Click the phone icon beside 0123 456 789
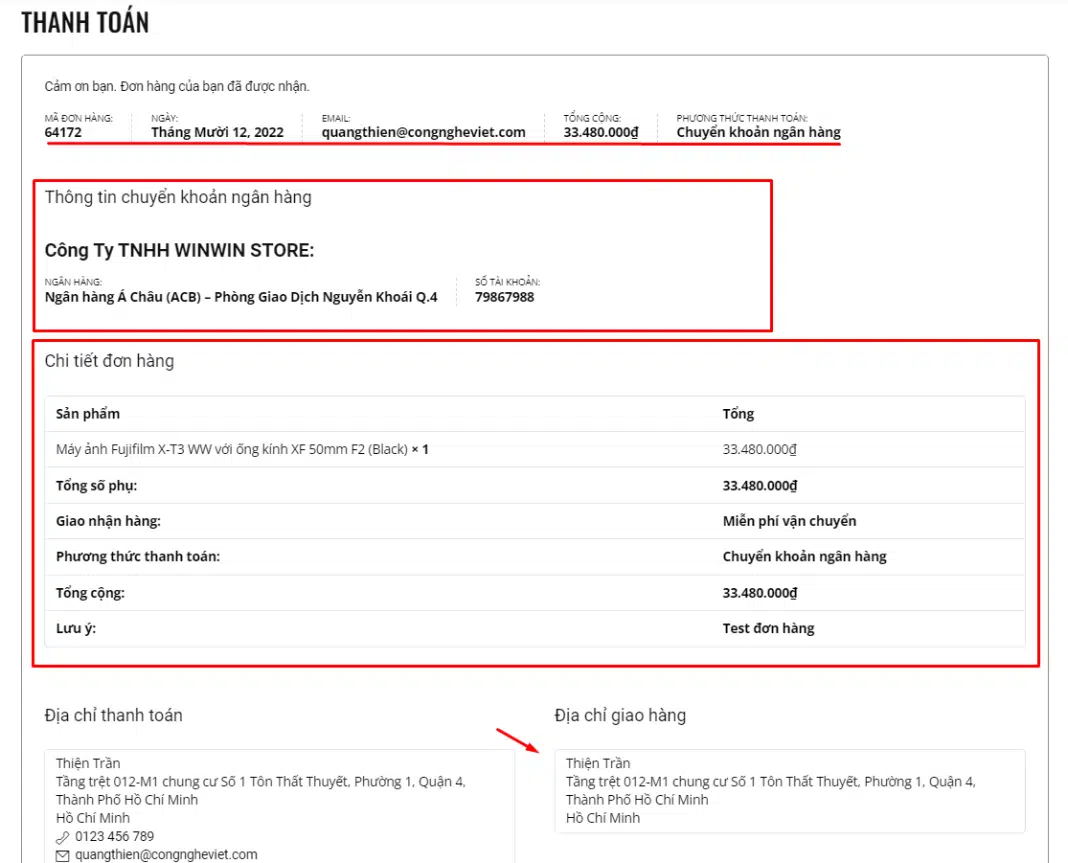Image resolution: width=1068 pixels, height=863 pixels. click(x=63, y=836)
